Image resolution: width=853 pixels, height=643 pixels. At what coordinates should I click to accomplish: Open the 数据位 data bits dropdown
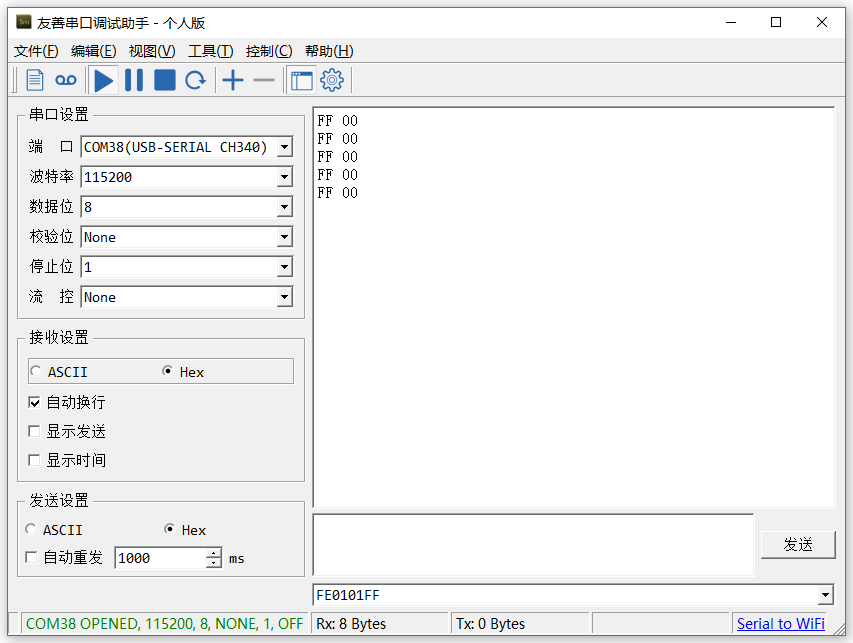pos(285,207)
